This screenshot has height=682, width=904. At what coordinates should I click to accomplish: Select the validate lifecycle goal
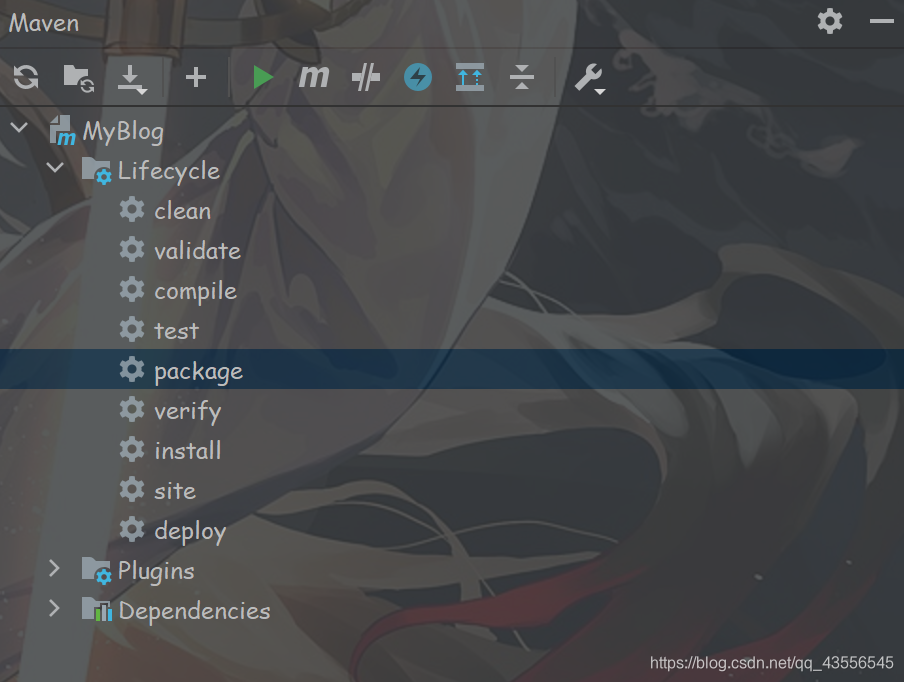[x=452, y=250]
